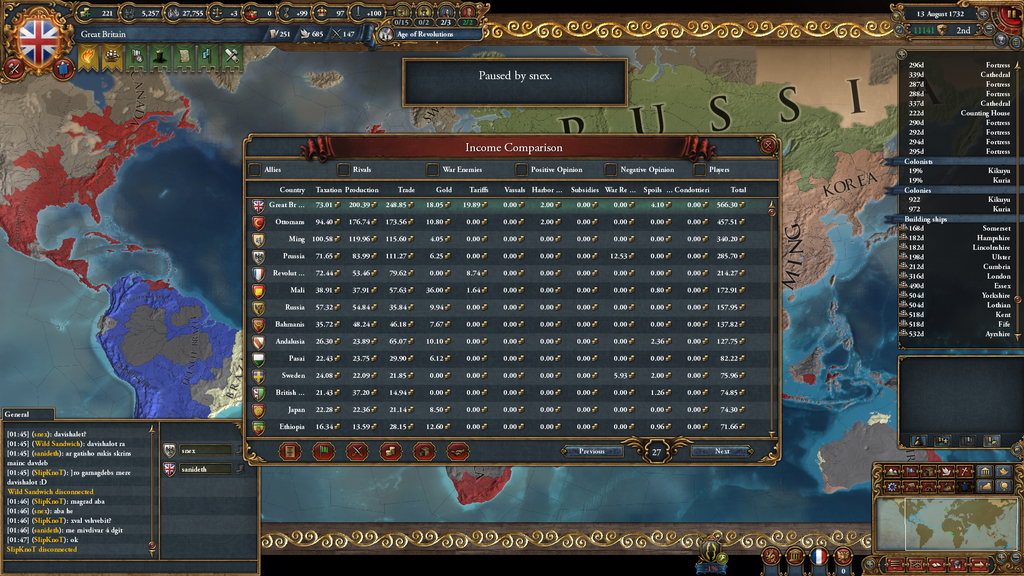Image resolution: width=1024 pixels, height=576 pixels.
Task: Enable the Players filter checkbox
Action: tap(699, 170)
